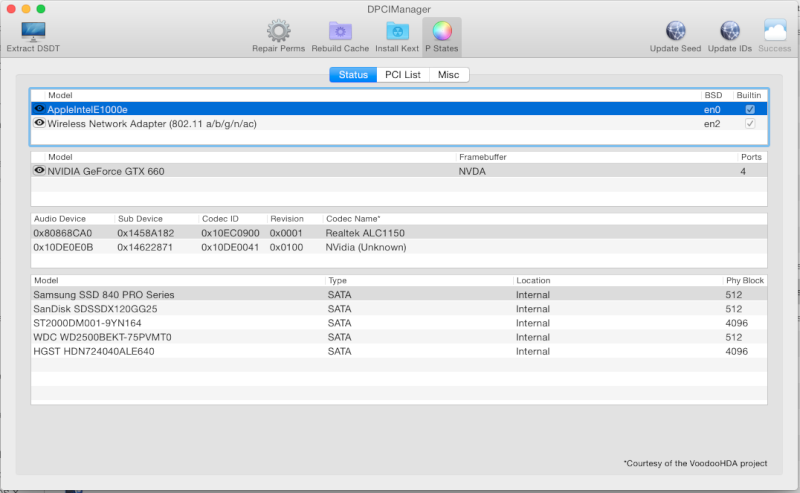Viewport: 800px width, 493px height.
Task: Select Wireless Network Adapter (802.11 a/b/g/n/ac) row
Action: coord(399,124)
